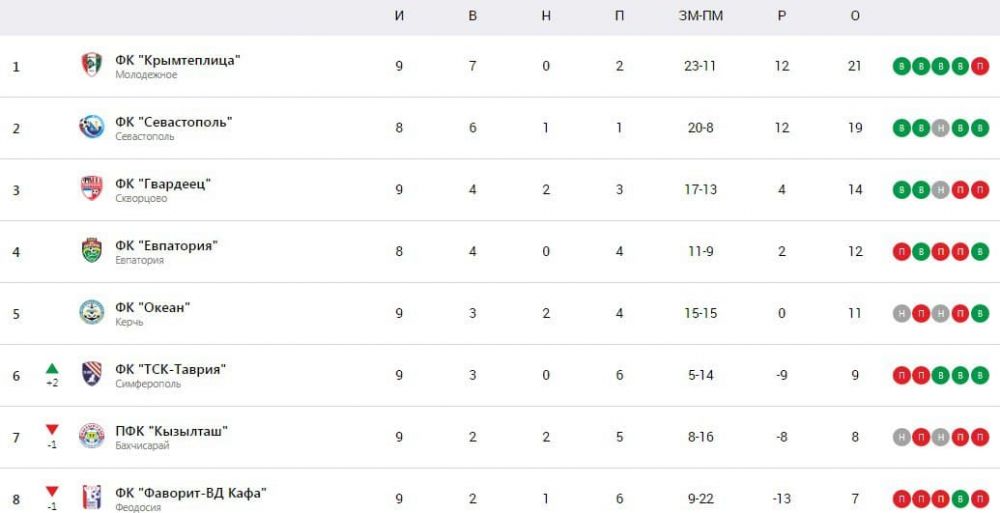
Task: Click the gray Н draw badge for Sevastopol
Action: click(940, 128)
